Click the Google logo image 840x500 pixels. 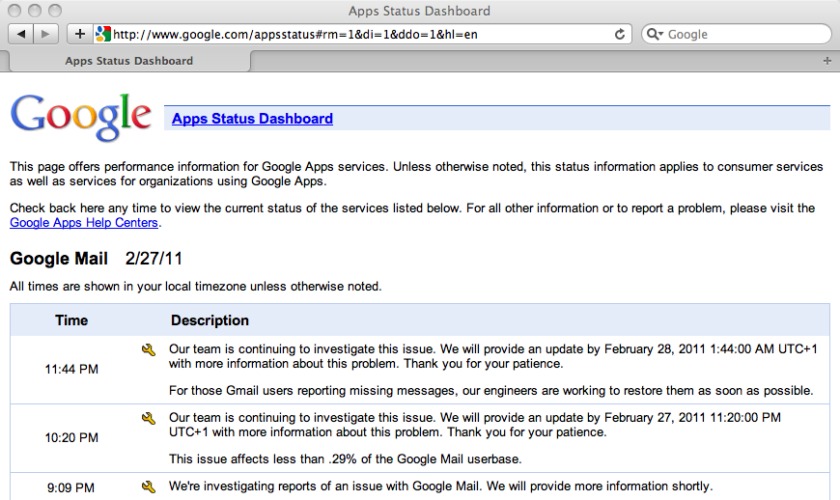click(x=81, y=117)
